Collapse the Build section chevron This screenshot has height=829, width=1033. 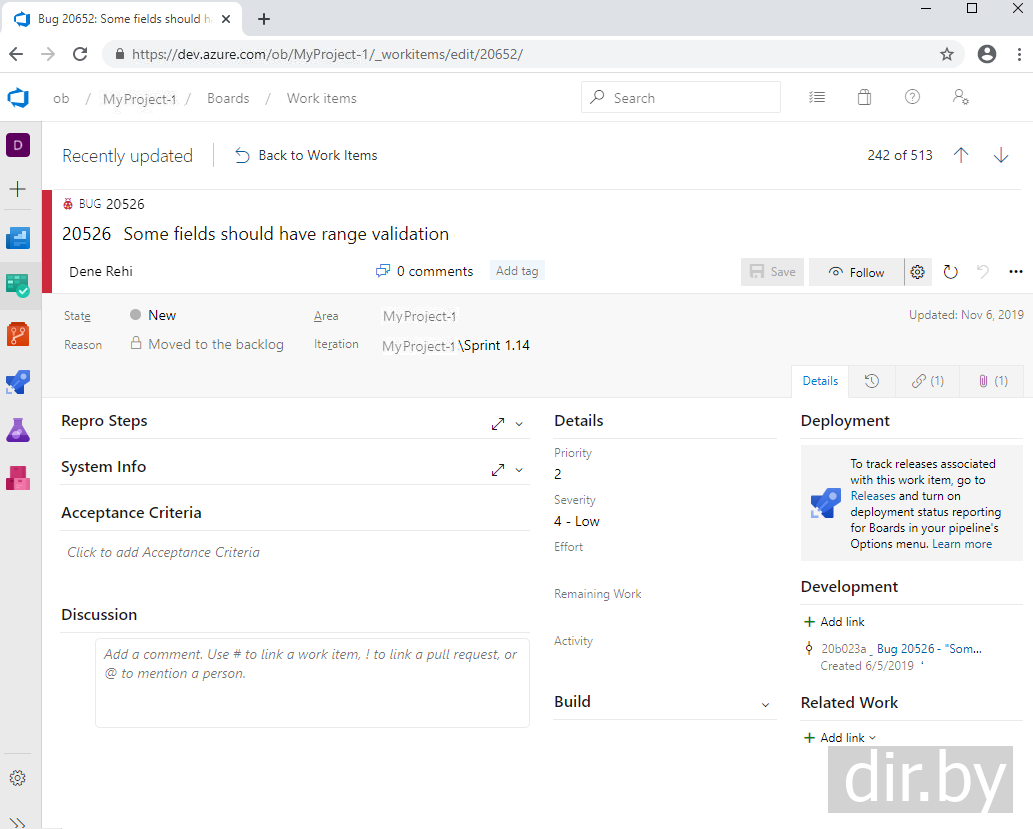pyautogui.click(x=766, y=704)
